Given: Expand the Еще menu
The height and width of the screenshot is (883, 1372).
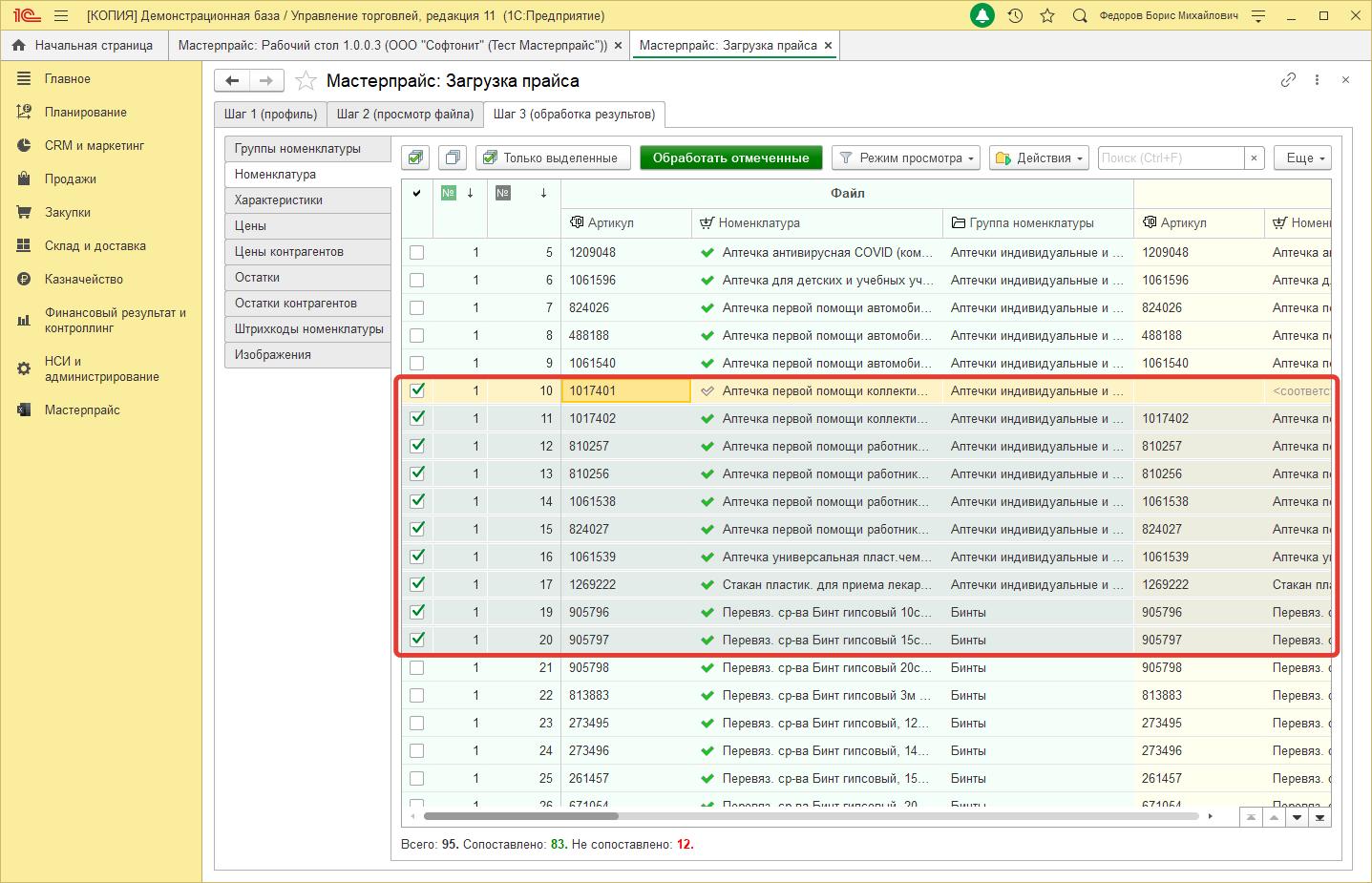Looking at the screenshot, I should click(1302, 158).
